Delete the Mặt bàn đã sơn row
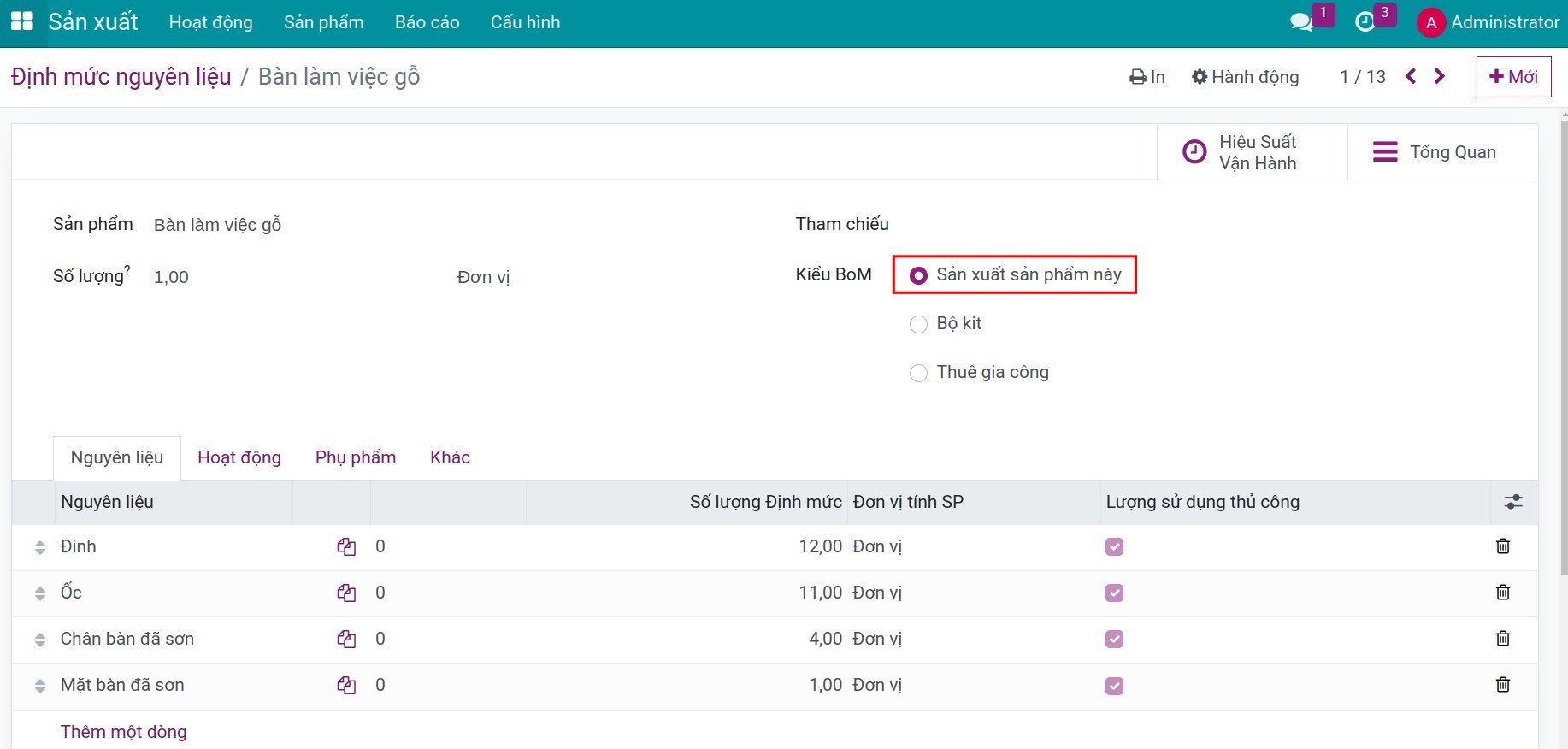 coord(1503,685)
